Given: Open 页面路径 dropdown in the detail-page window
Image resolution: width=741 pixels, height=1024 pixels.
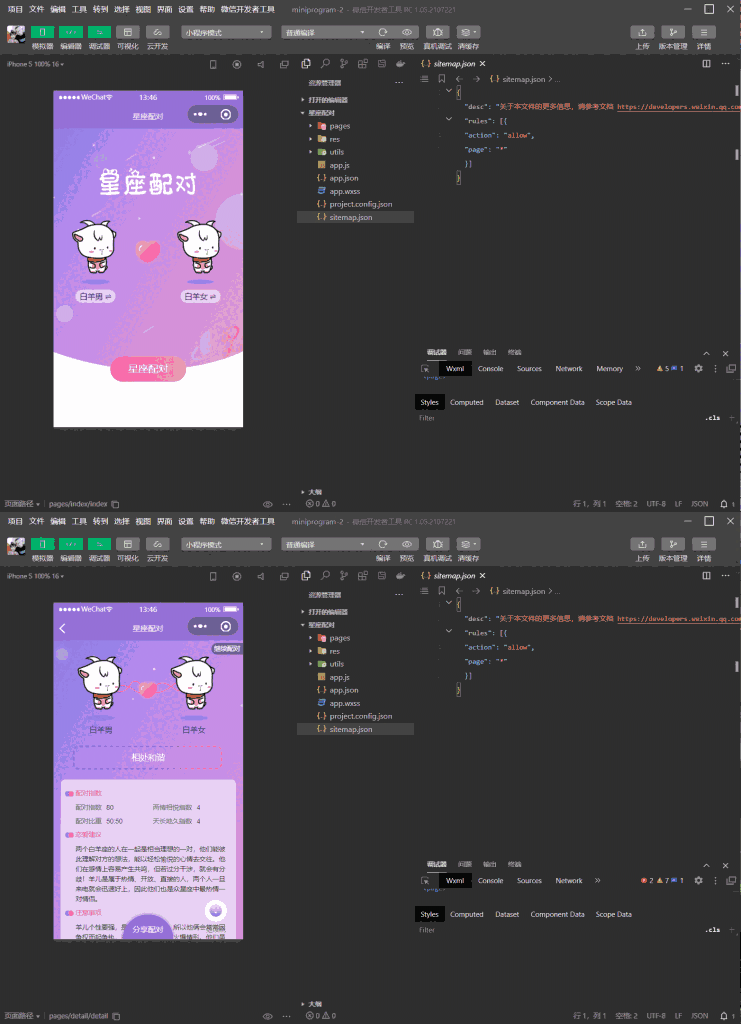Looking at the screenshot, I should pos(22,1016).
